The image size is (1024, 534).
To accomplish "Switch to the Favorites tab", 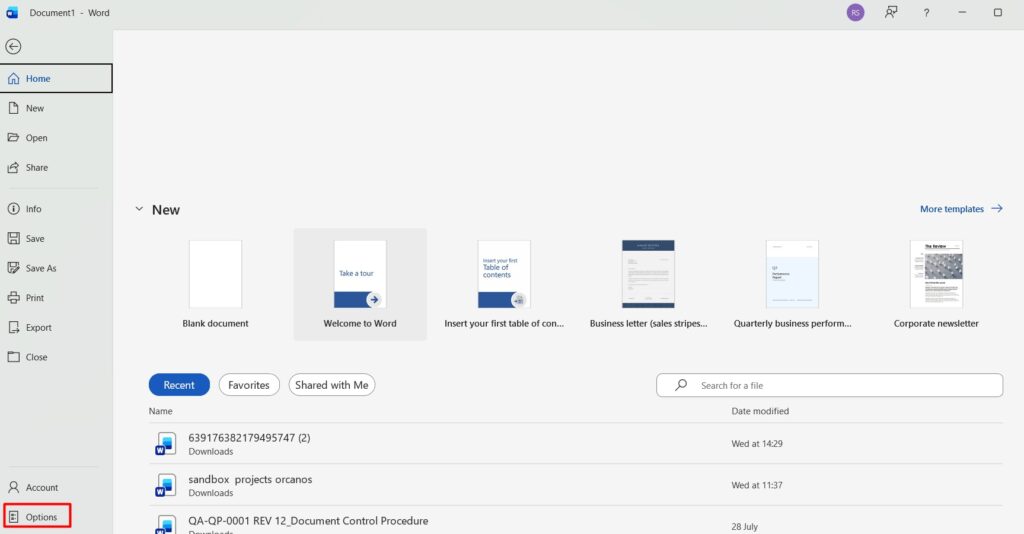I will pos(249,385).
